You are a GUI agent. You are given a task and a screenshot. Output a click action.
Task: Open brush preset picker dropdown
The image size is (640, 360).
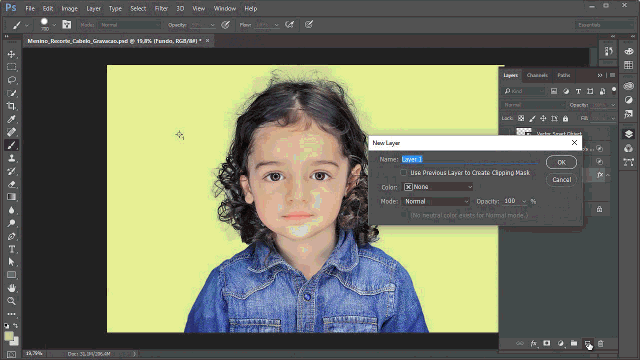tap(54, 25)
